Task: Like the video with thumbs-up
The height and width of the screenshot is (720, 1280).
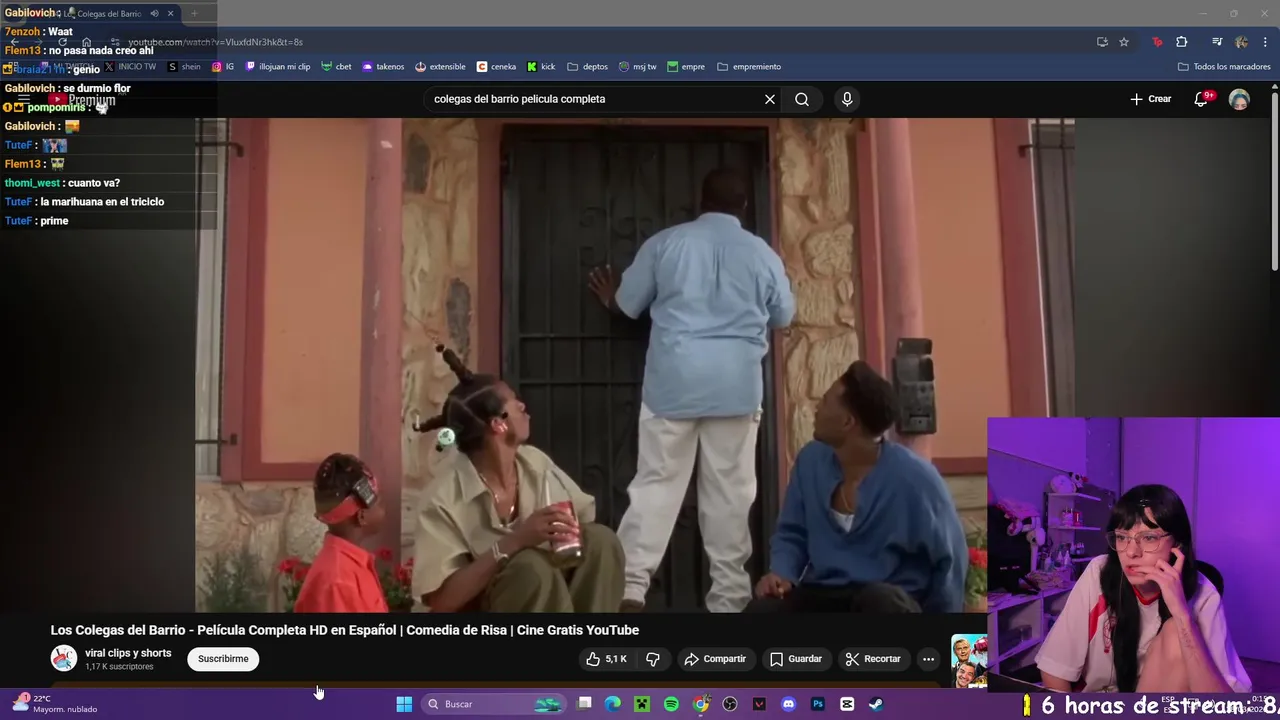Action: 607,659
